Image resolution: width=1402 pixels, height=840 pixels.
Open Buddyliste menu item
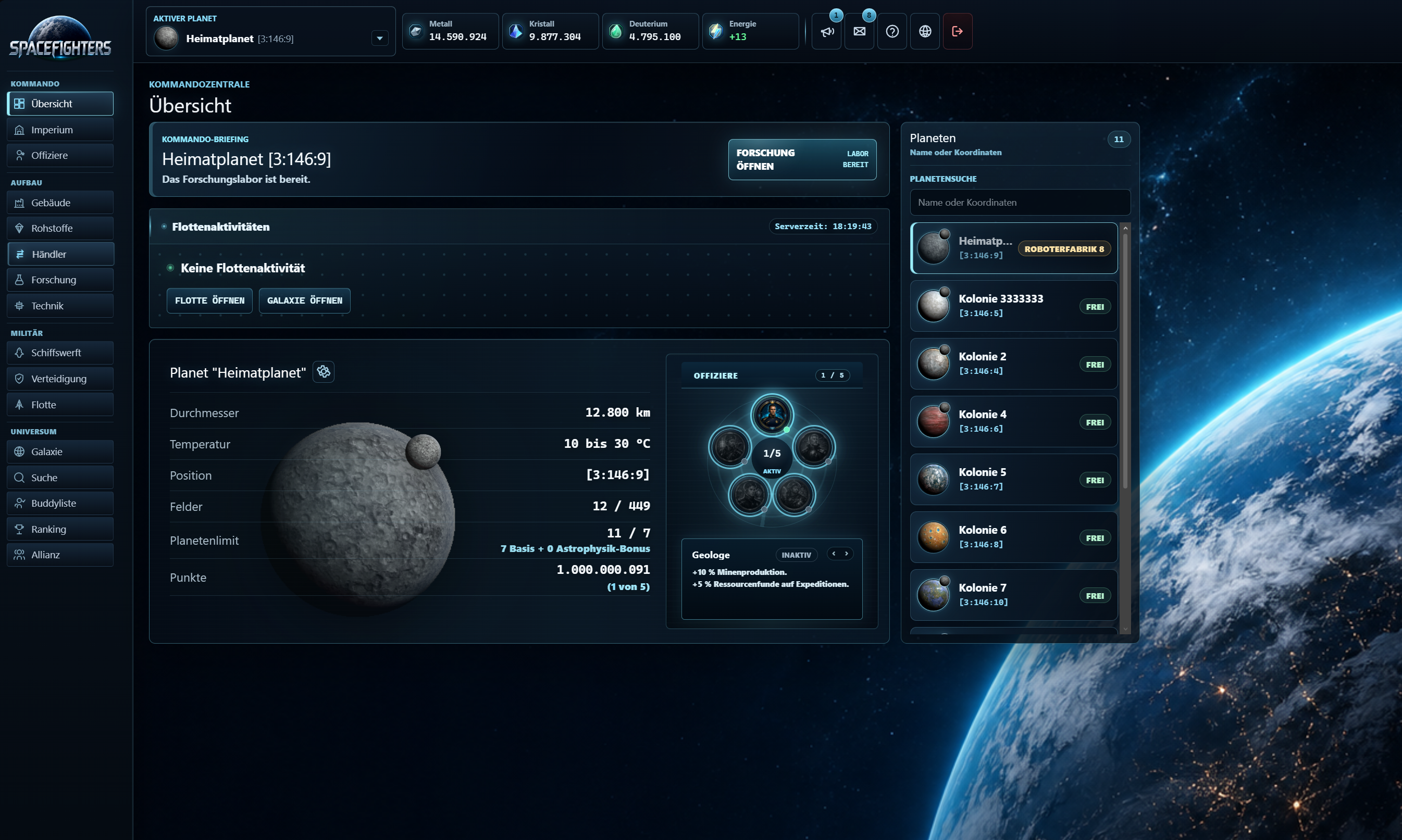tap(60, 503)
